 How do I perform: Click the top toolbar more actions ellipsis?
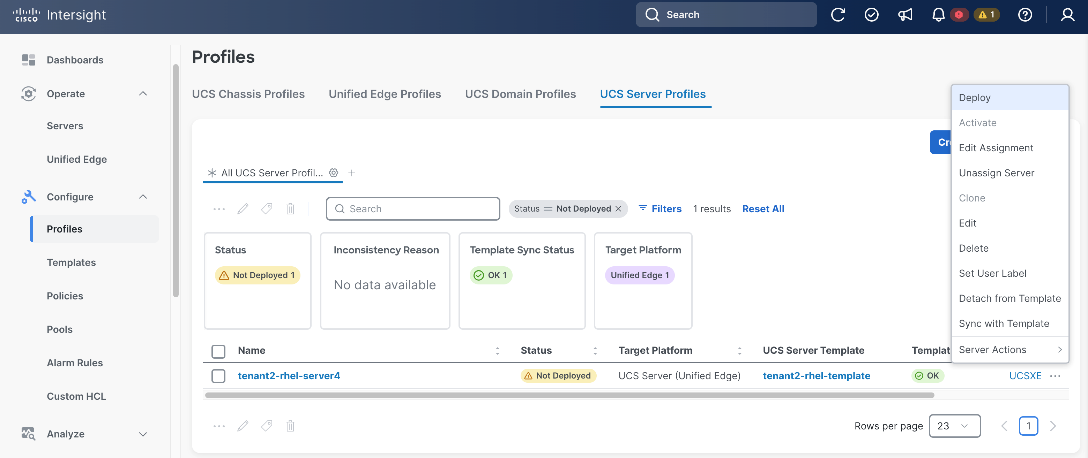pos(219,208)
